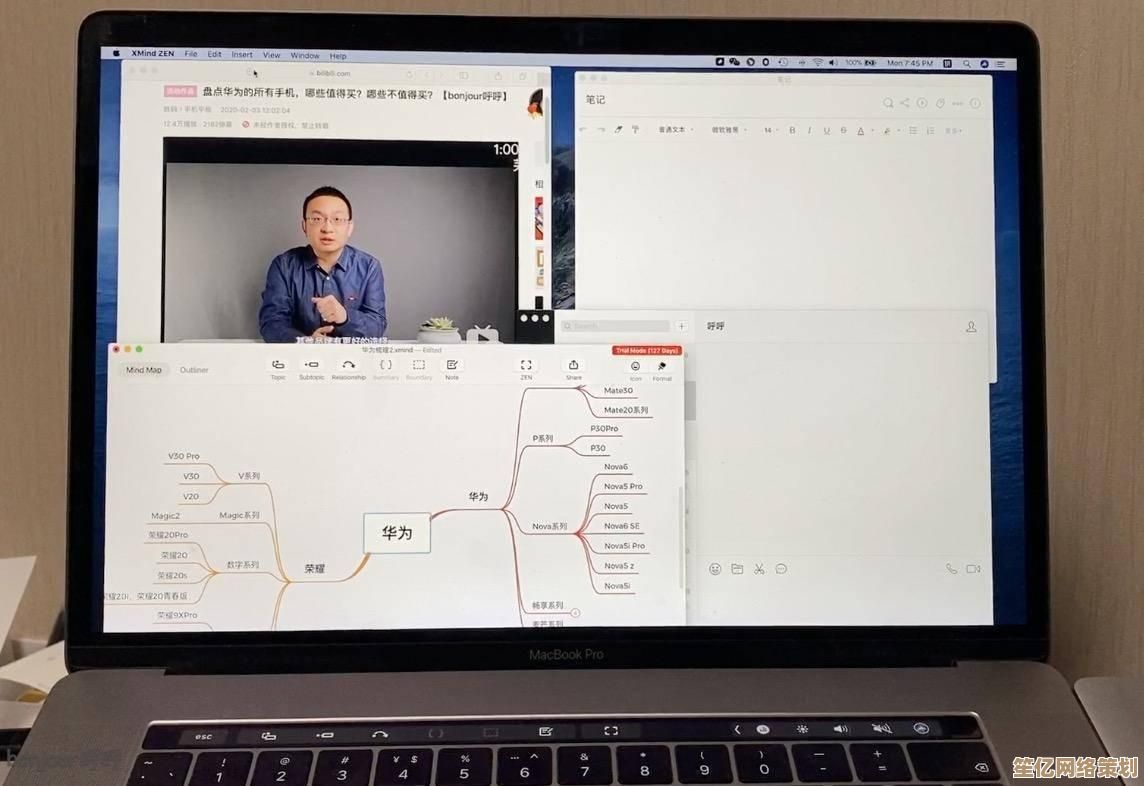
Task: Click the scissors screenshot icon in chat
Action: [x=759, y=569]
